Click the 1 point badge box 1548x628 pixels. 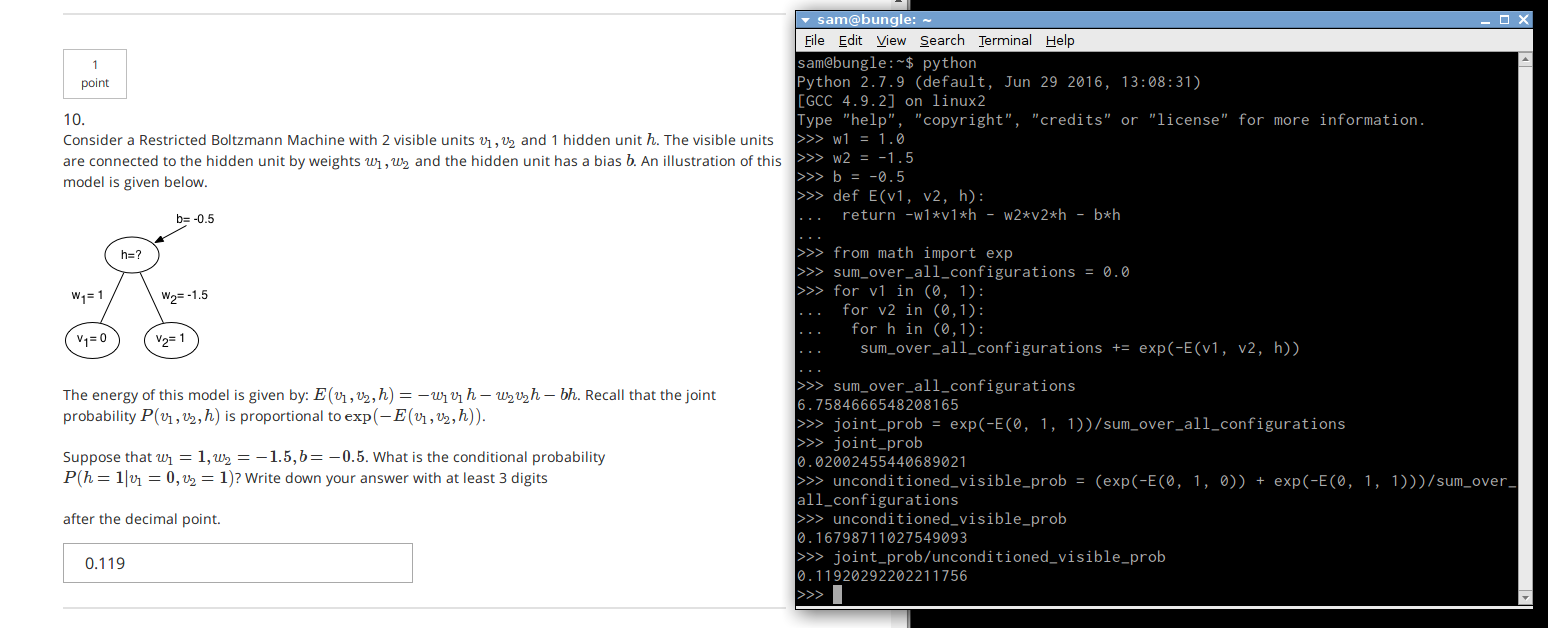(95, 74)
